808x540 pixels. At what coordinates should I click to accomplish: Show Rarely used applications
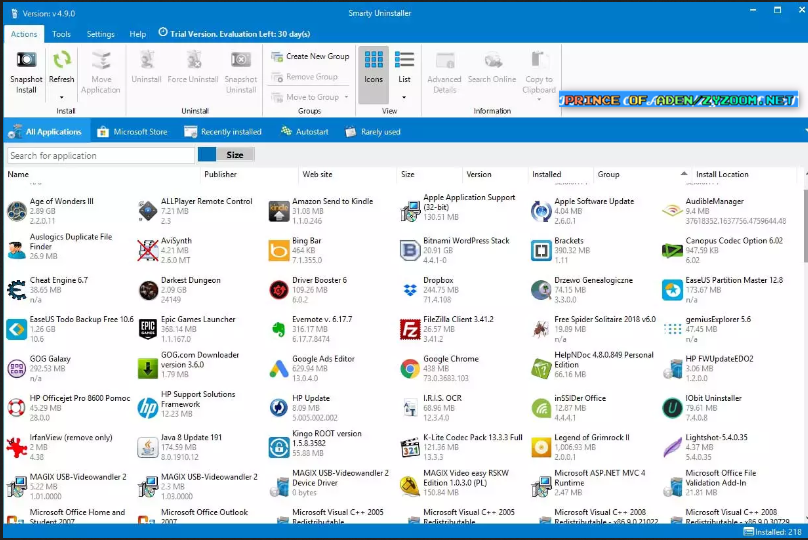(373, 132)
